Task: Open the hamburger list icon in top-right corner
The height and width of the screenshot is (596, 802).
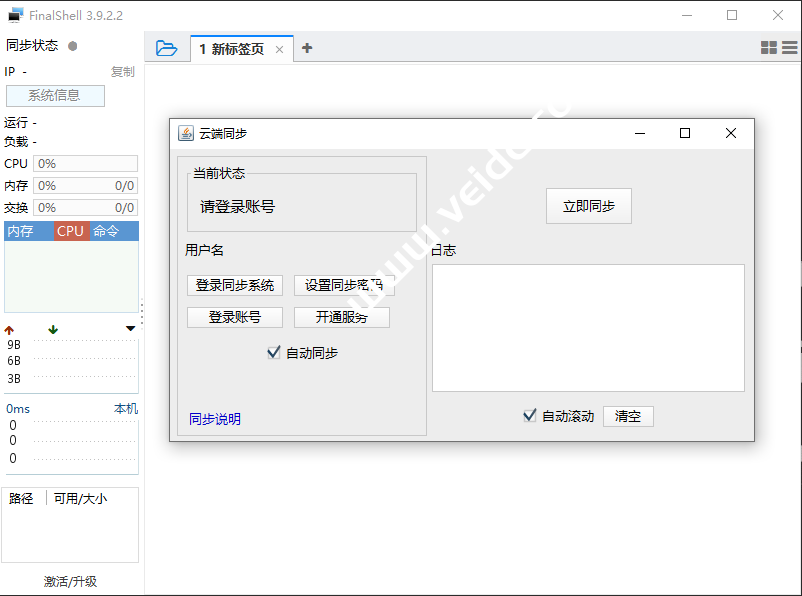Action: point(790,47)
